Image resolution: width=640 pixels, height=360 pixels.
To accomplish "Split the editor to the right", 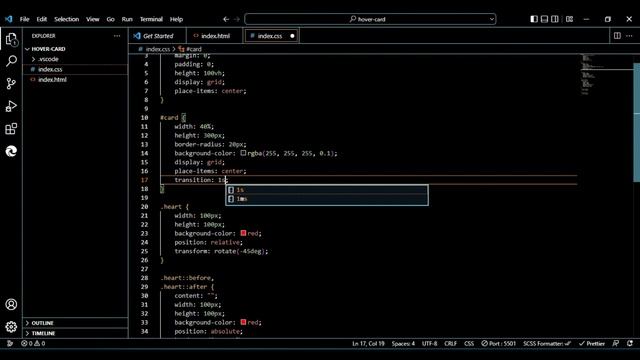I will (618, 36).
